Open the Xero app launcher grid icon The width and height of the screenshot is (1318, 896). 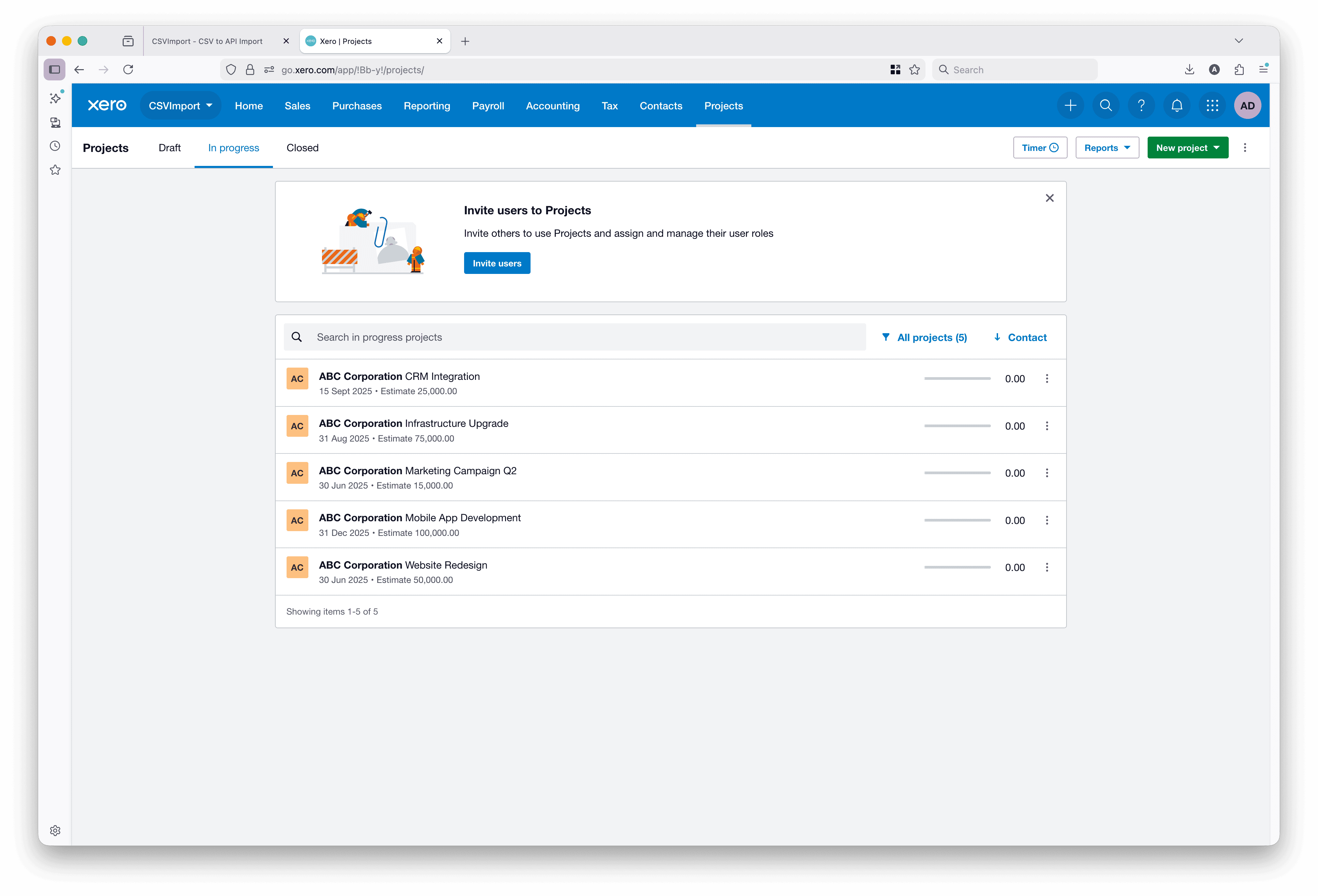[1212, 106]
